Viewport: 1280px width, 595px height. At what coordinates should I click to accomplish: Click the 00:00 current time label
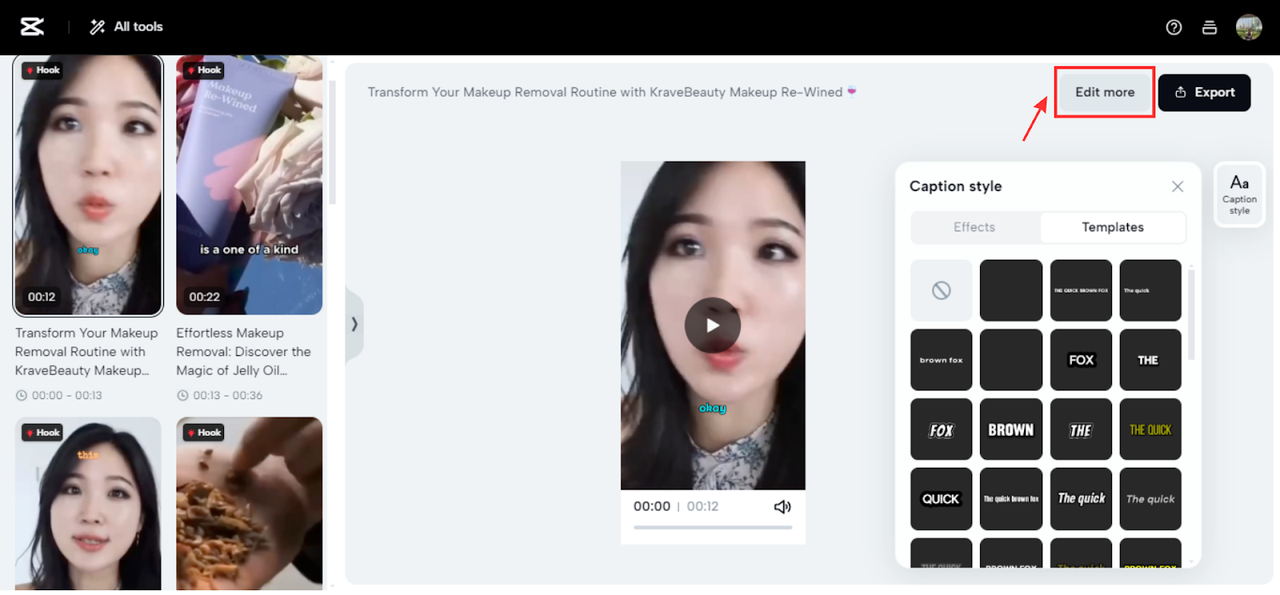(x=652, y=507)
